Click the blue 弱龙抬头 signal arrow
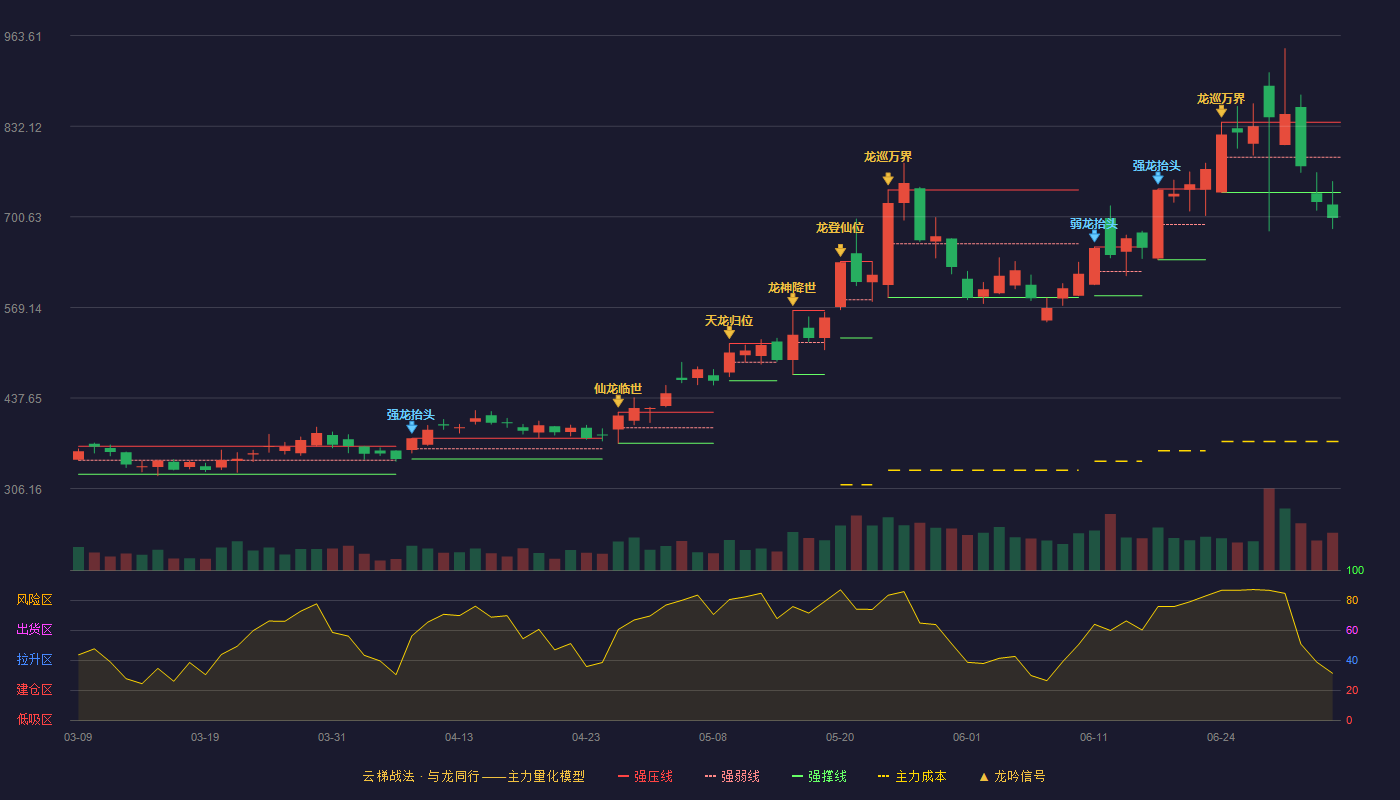The height and width of the screenshot is (800, 1400). pyautogui.click(x=1094, y=236)
